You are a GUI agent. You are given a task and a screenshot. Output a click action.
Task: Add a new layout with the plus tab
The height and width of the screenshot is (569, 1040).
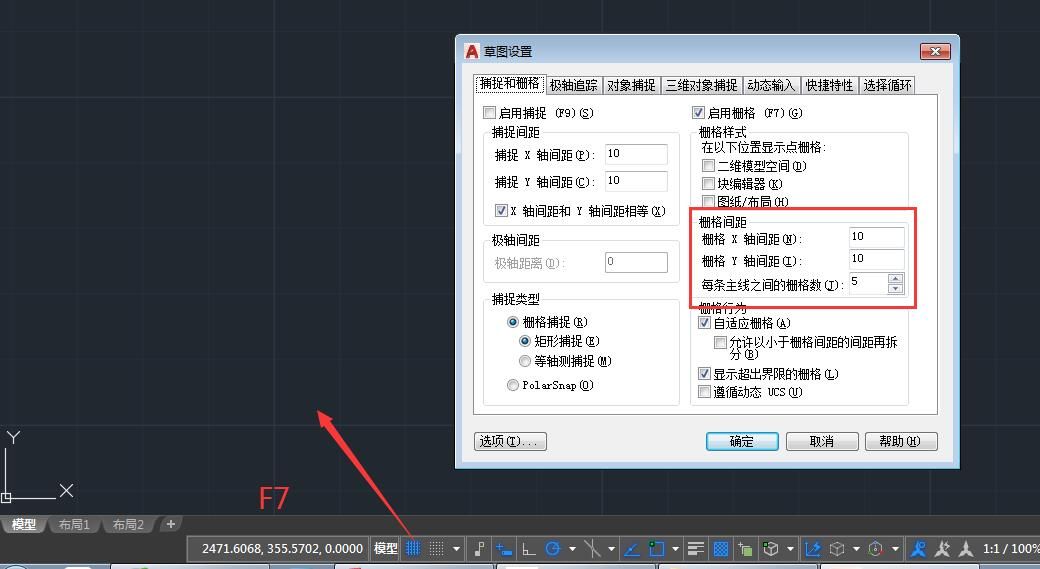pos(170,524)
